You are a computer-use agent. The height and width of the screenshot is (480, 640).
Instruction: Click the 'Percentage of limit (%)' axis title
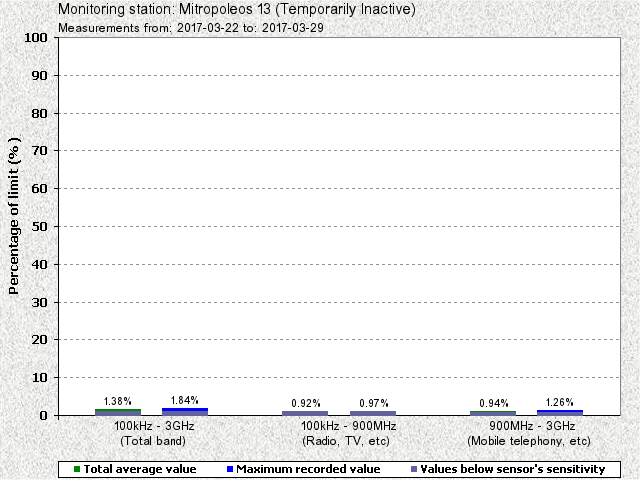point(13,215)
